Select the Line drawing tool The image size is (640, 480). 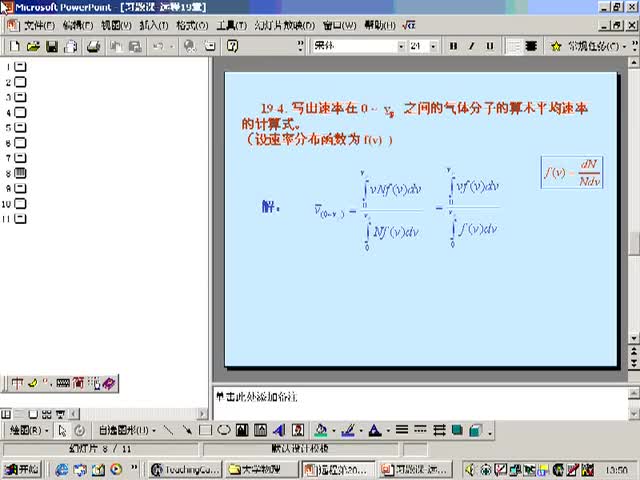(x=168, y=430)
